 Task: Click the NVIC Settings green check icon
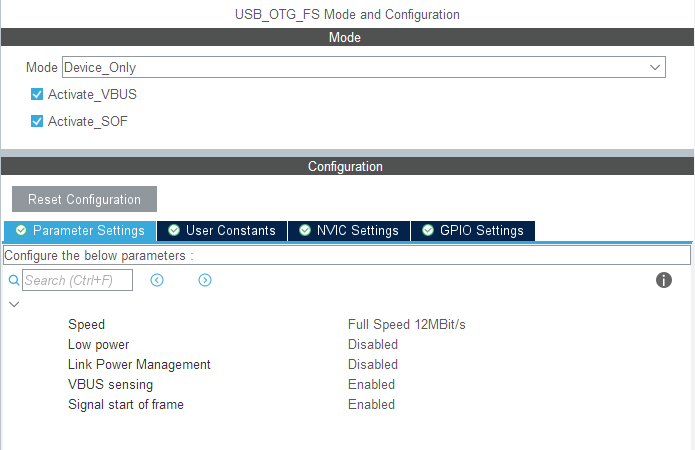(305, 230)
